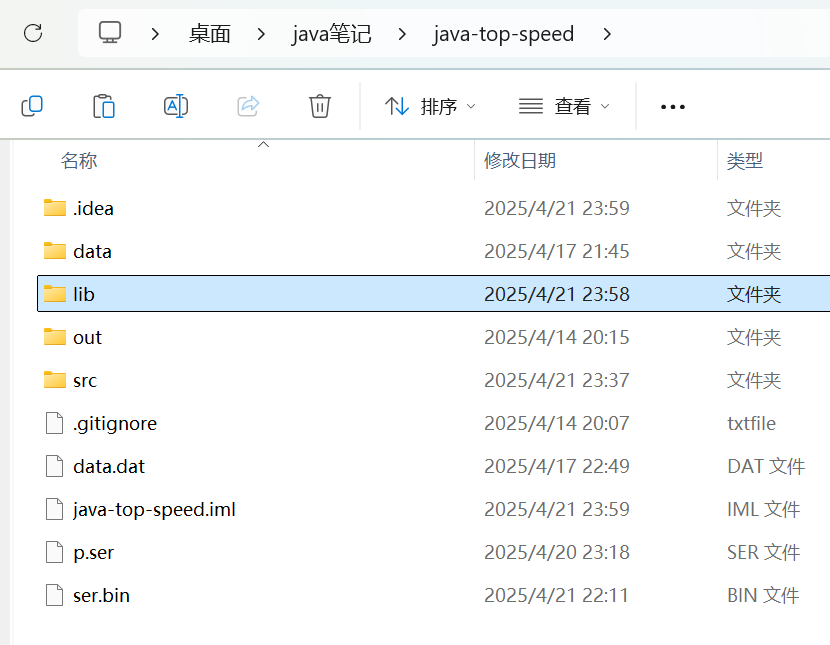Screen dimensions: 830x645
Task: Open the three-dot See more menu
Action: coord(673,107)
